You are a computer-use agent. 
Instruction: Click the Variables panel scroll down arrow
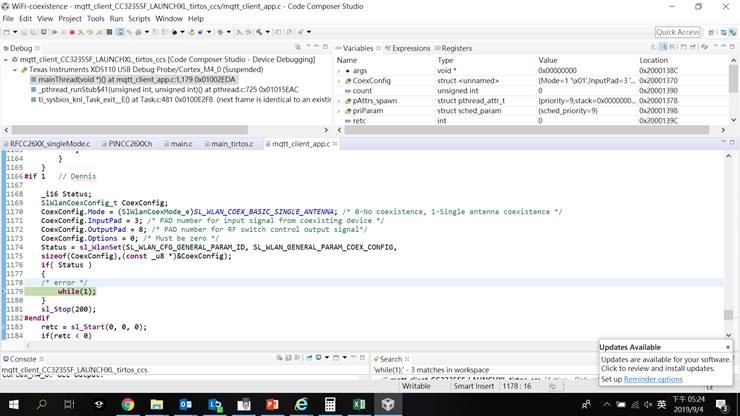coord(733,120)
